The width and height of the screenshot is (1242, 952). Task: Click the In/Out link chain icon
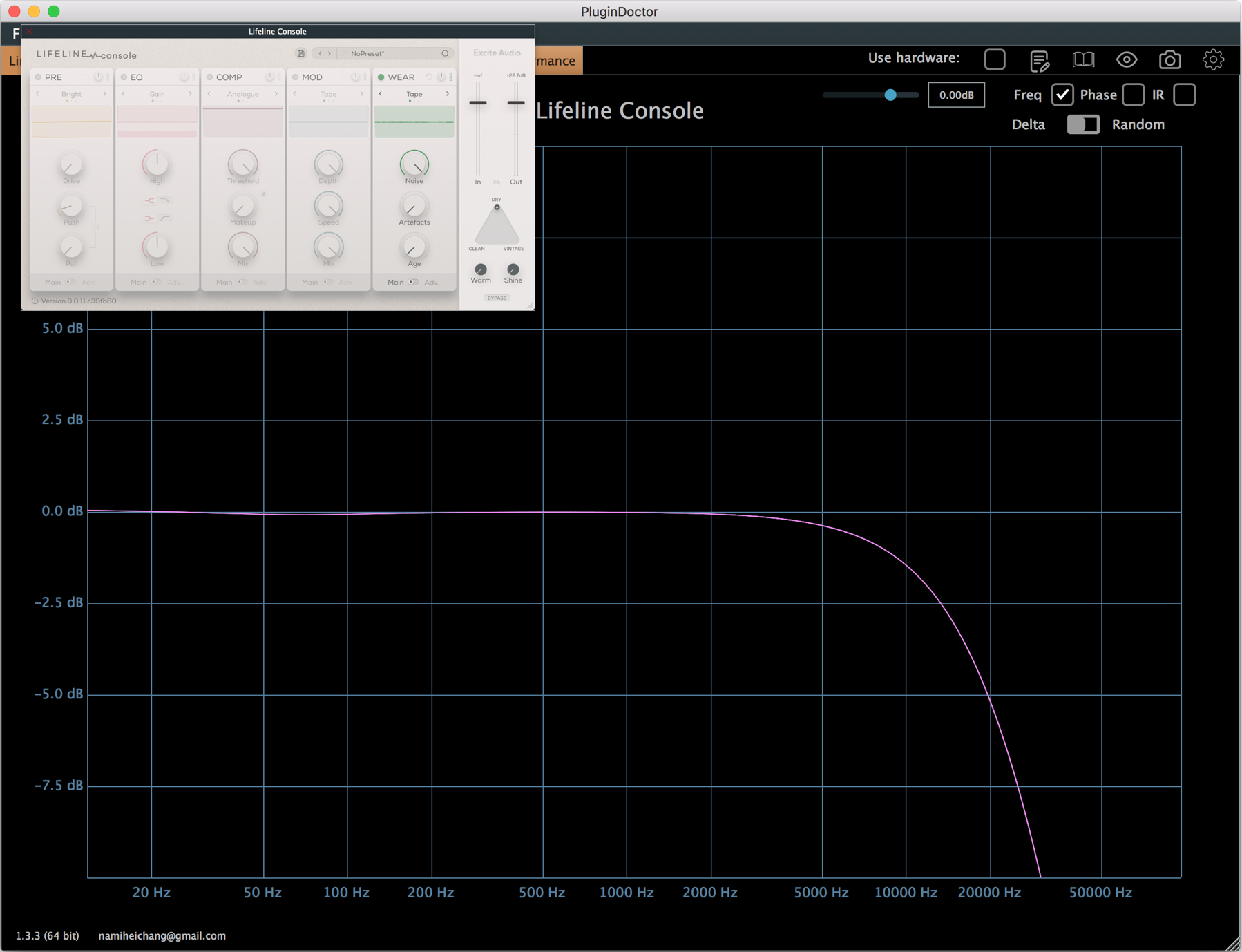coord(497,182)
